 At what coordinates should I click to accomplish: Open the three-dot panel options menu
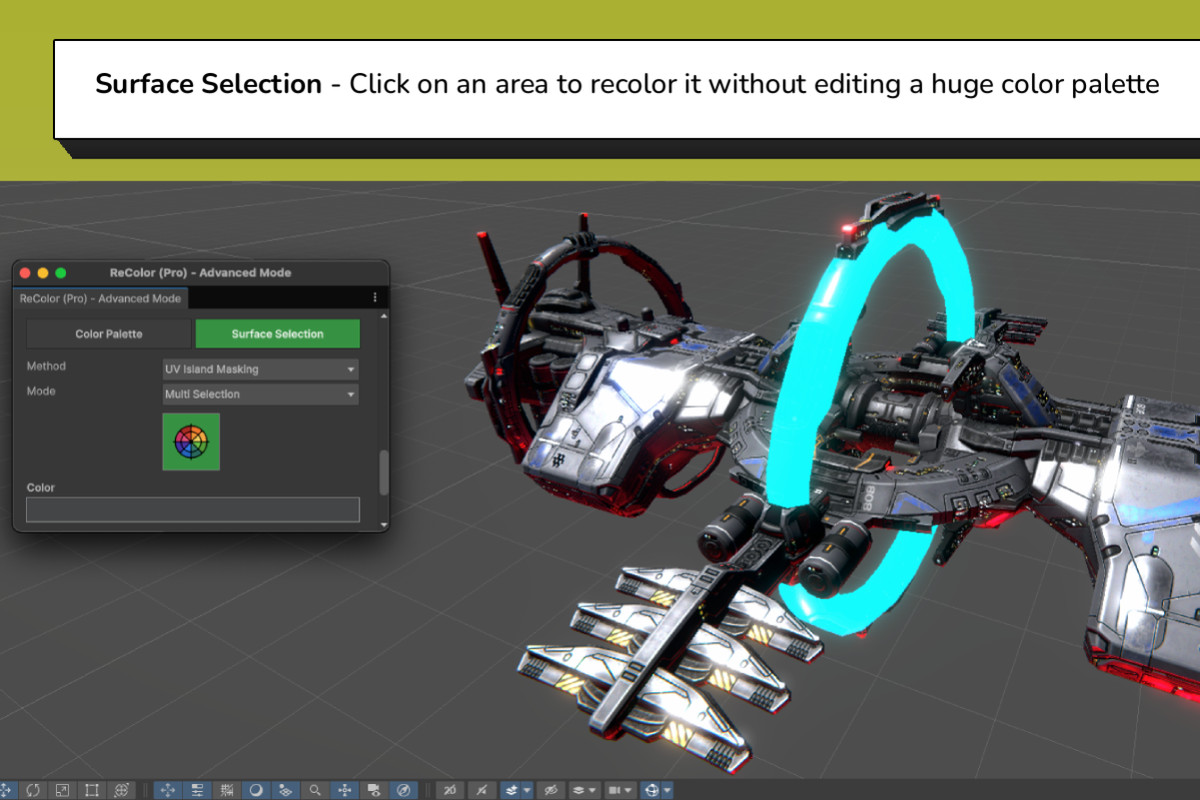[x=375, y=298]
